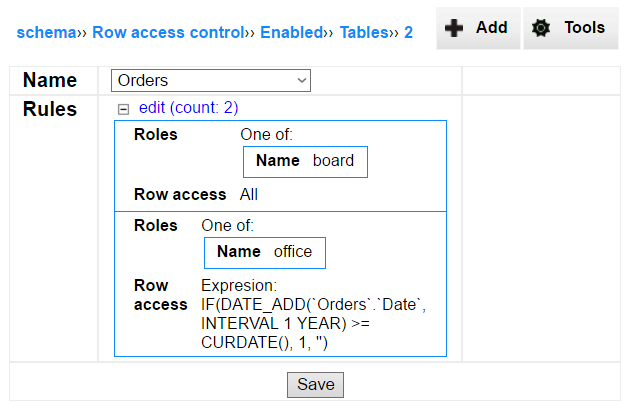The image size is (627, 413).
Task: Click the dropdown arrow of Name select
Action: [302, 80]
